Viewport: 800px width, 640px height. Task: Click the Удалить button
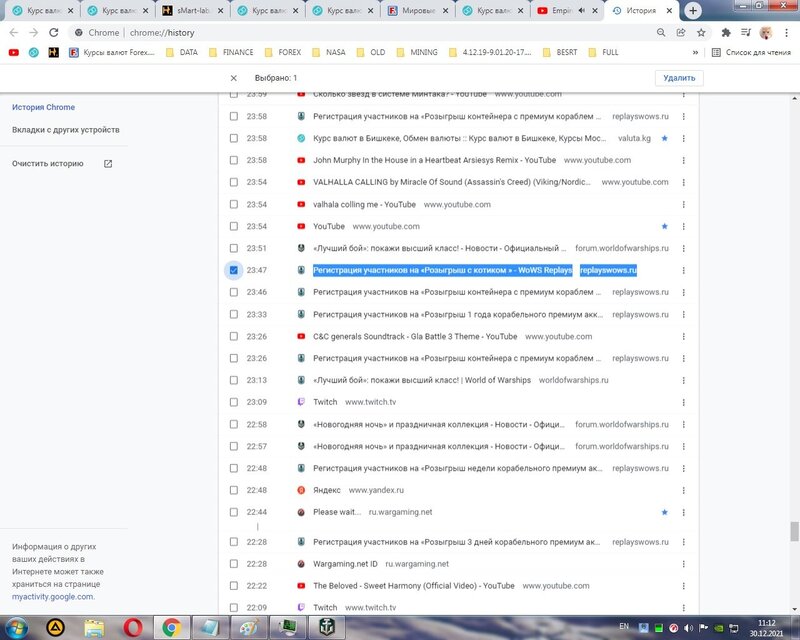pyautogui.click(x=679, y=78)
